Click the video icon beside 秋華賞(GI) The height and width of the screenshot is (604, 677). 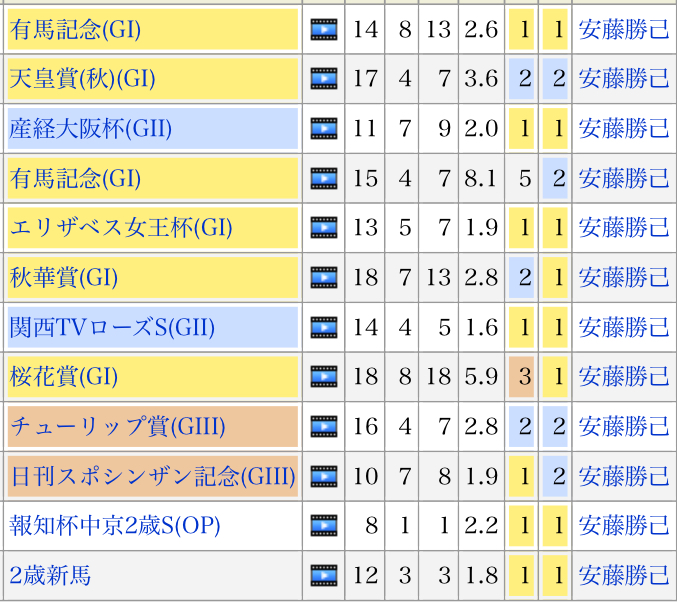point(323,277)
